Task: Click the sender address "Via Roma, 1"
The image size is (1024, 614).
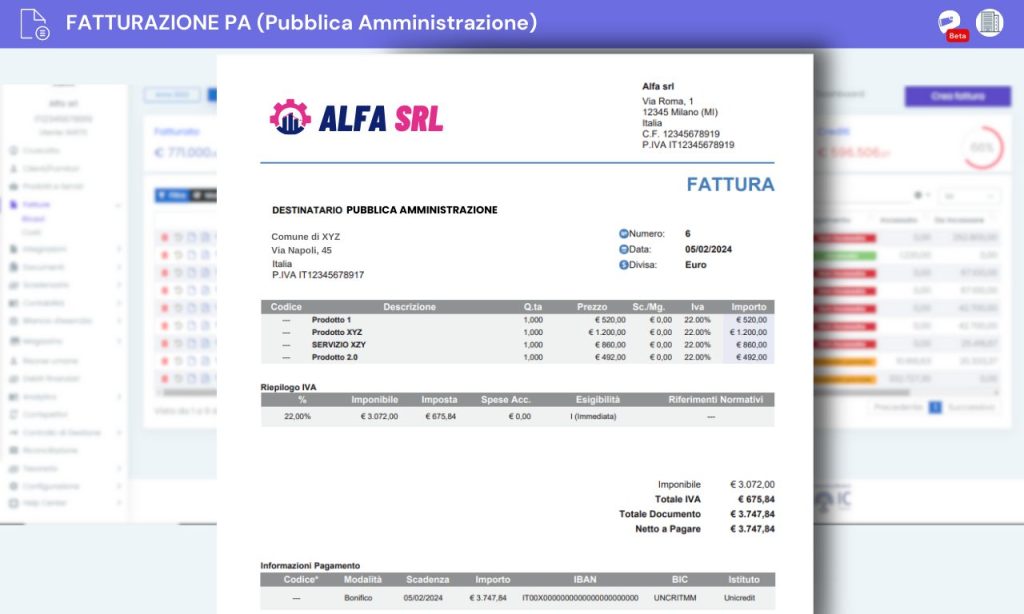Action: click(667, 101)
